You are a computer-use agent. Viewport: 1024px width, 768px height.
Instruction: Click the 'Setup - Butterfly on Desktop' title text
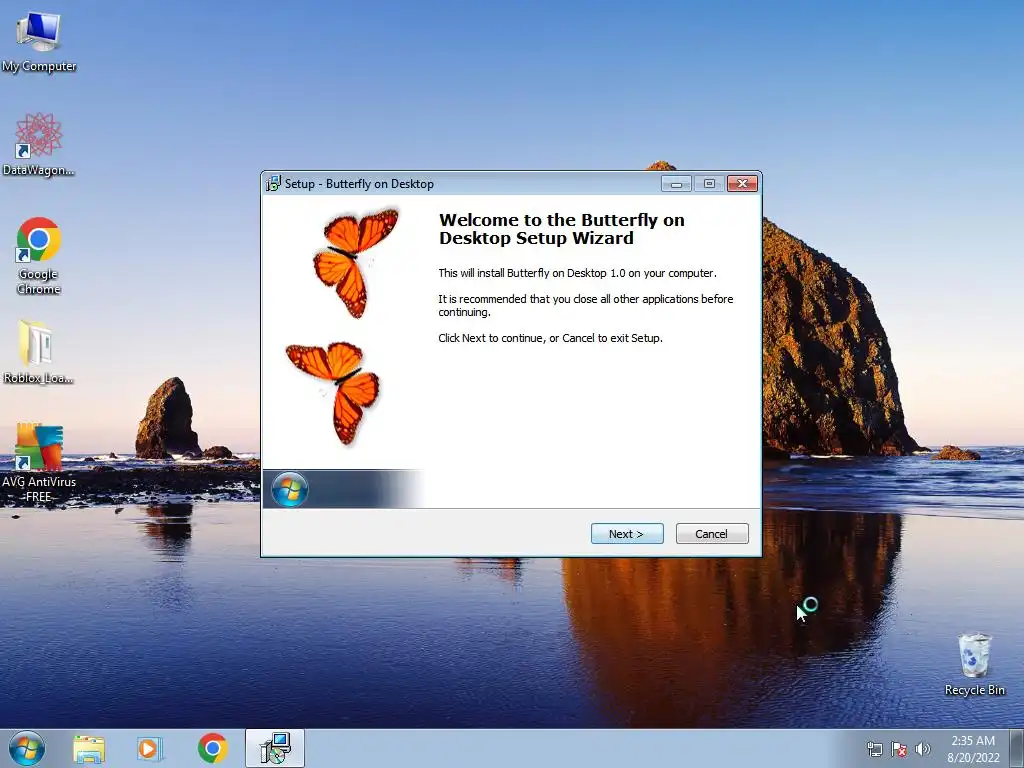[359, 184]
